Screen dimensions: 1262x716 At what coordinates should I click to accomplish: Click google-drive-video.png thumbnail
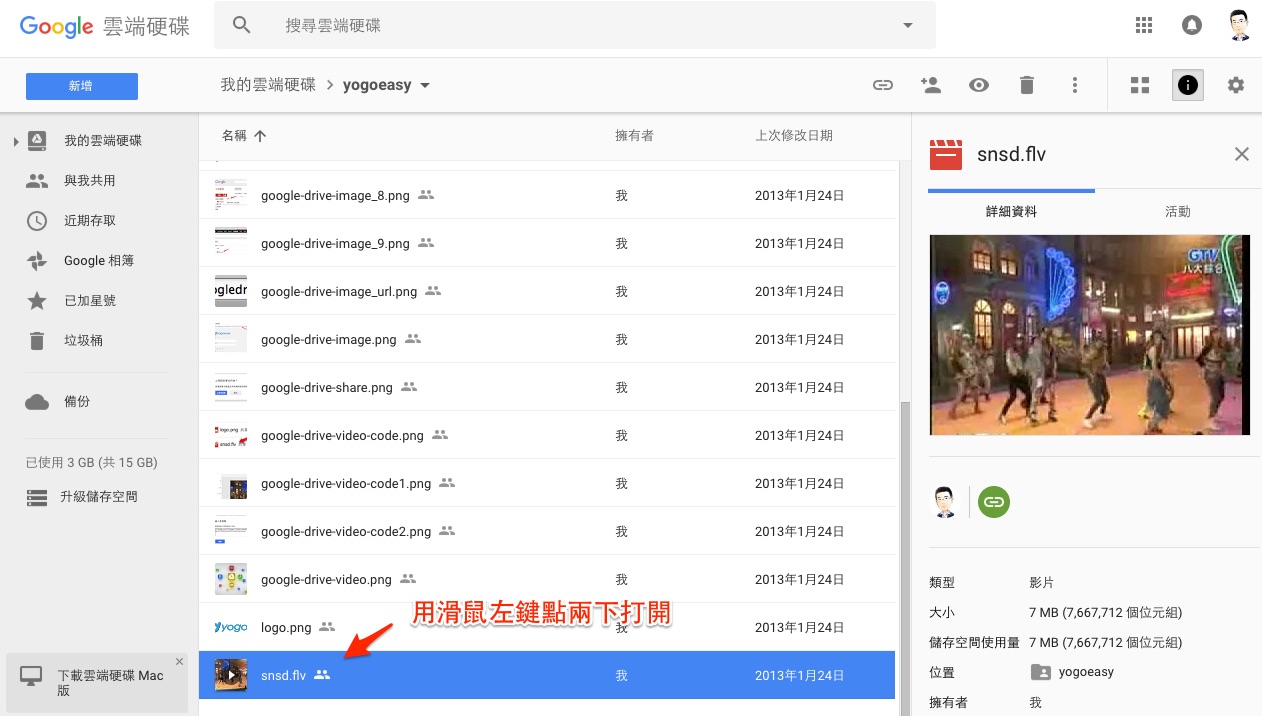(x=231, y=579)
